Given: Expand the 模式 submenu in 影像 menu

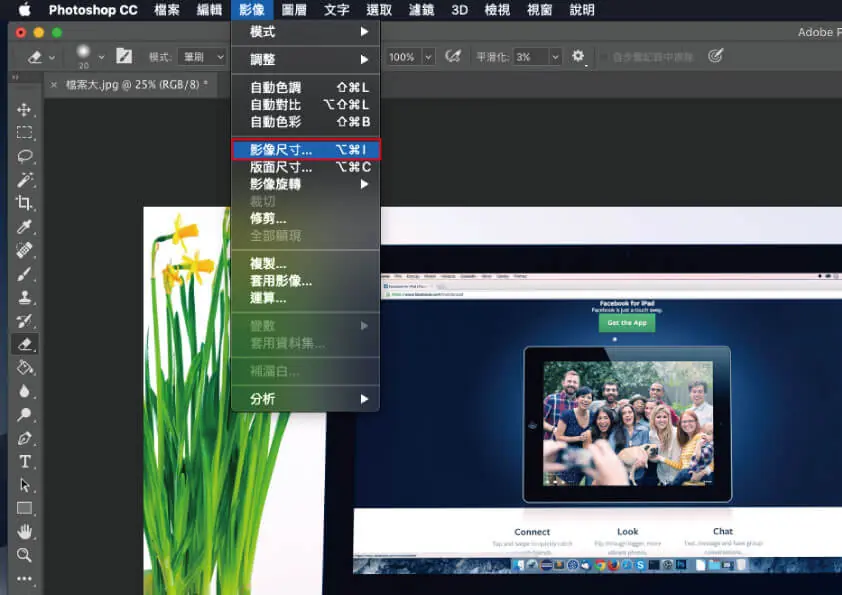Looking at the screenshot, I should (x=306, y=32).
